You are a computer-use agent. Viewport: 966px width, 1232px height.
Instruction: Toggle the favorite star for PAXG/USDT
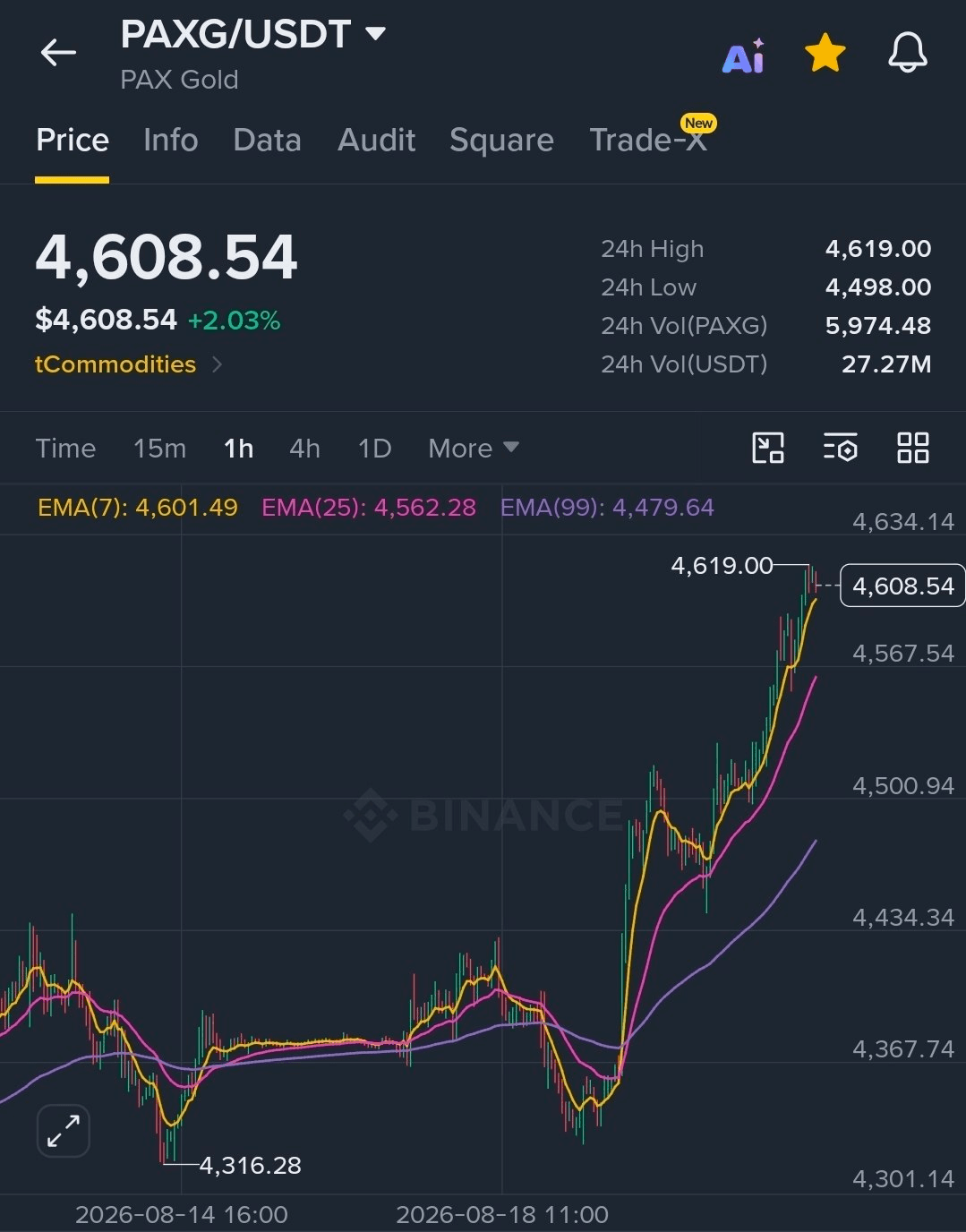pos(825,53)
